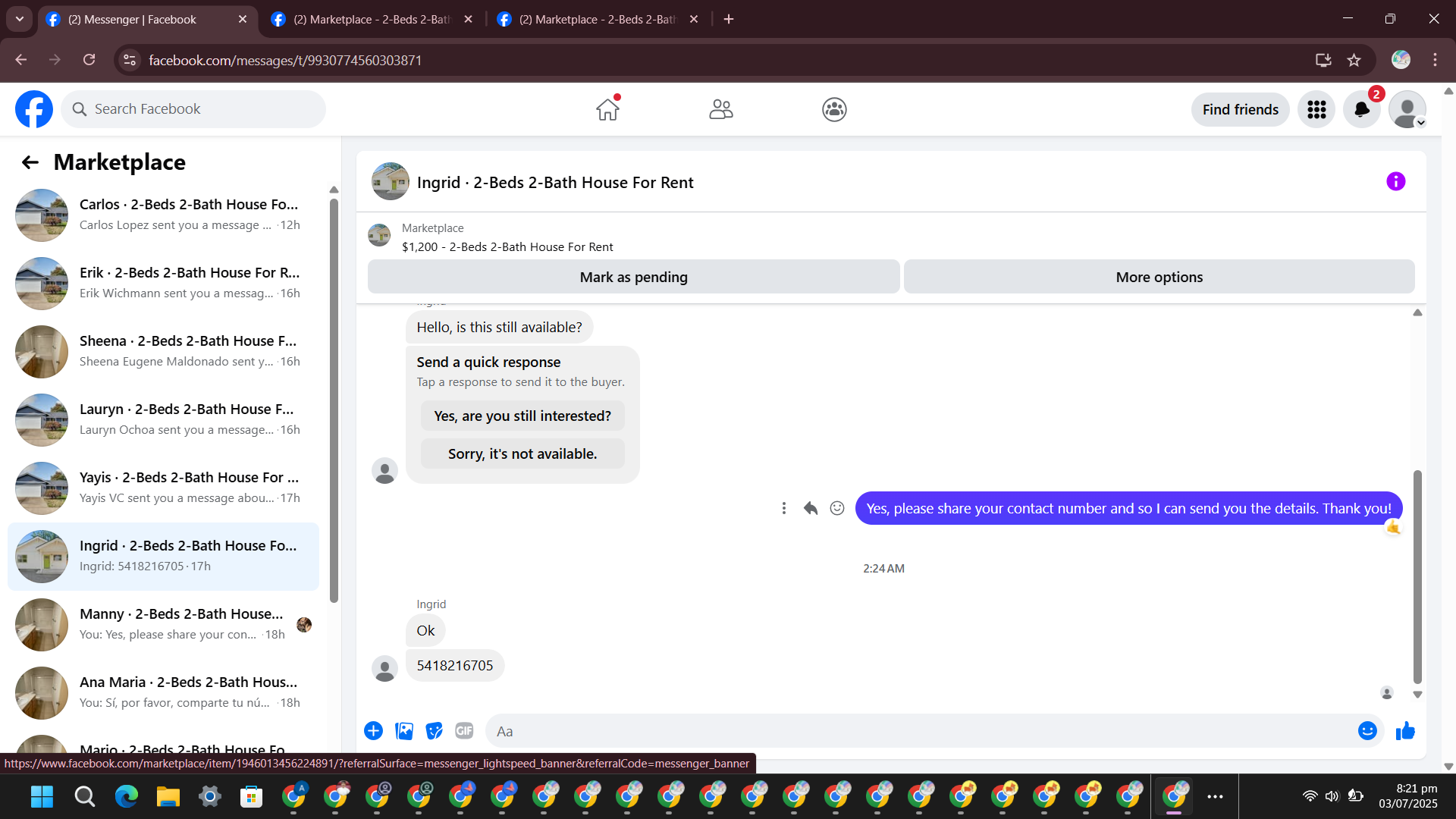Open more actions plus icon
Image resolution: width=1456 pixels, height=819 pixels.
point(373,731)
